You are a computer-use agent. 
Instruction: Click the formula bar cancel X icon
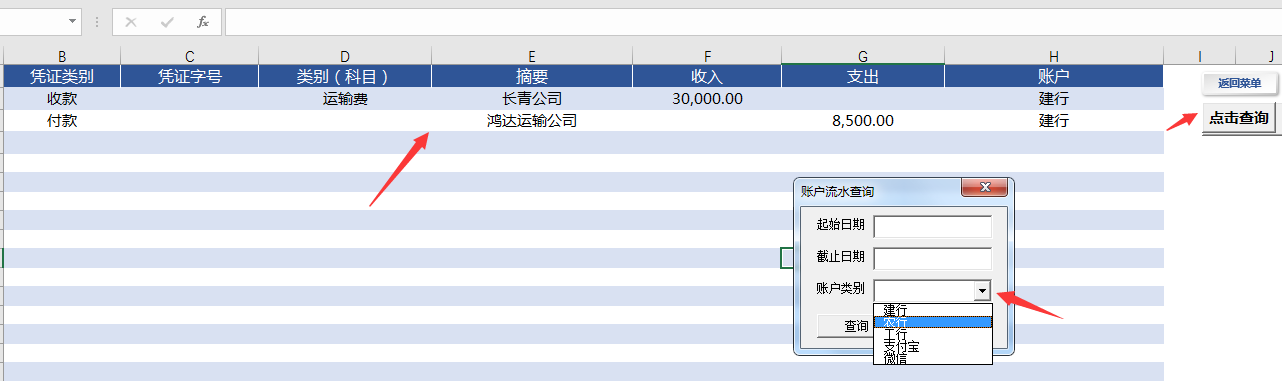point(131,21)
